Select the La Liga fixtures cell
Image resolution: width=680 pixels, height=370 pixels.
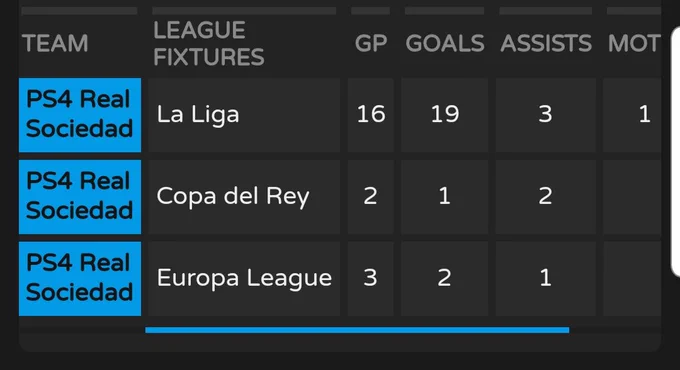pyautogui.click(x=244, y=115)
